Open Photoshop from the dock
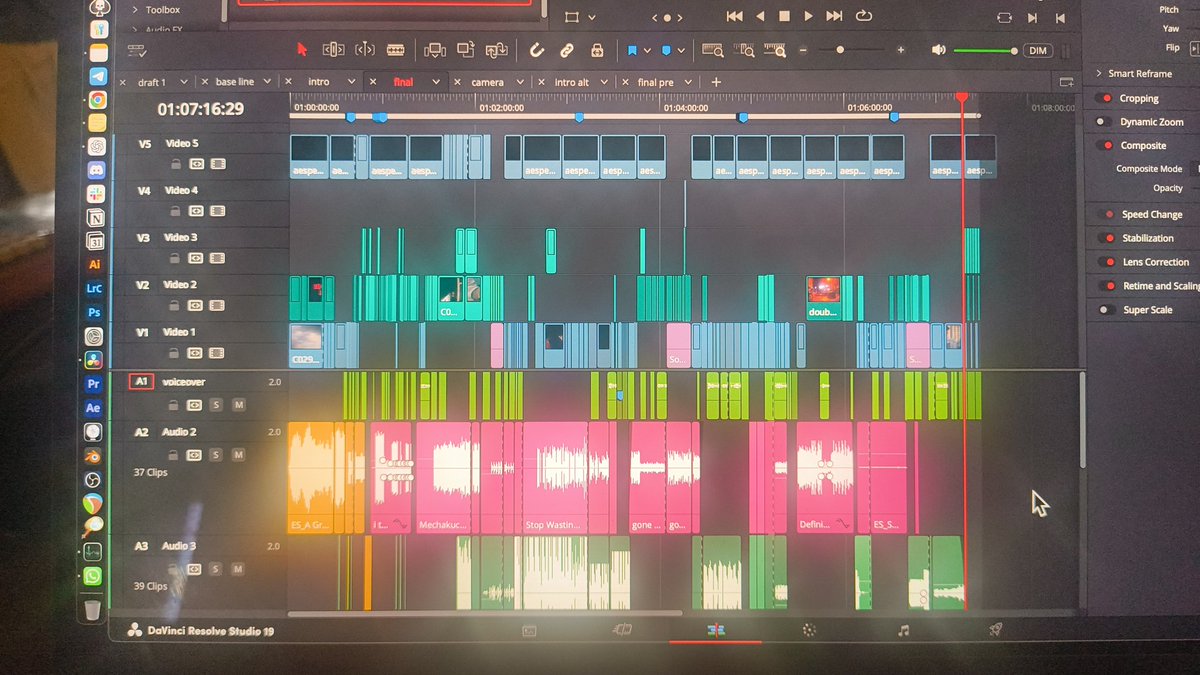The width and height of the screenshot is (1200, 675). coord(94,312)
